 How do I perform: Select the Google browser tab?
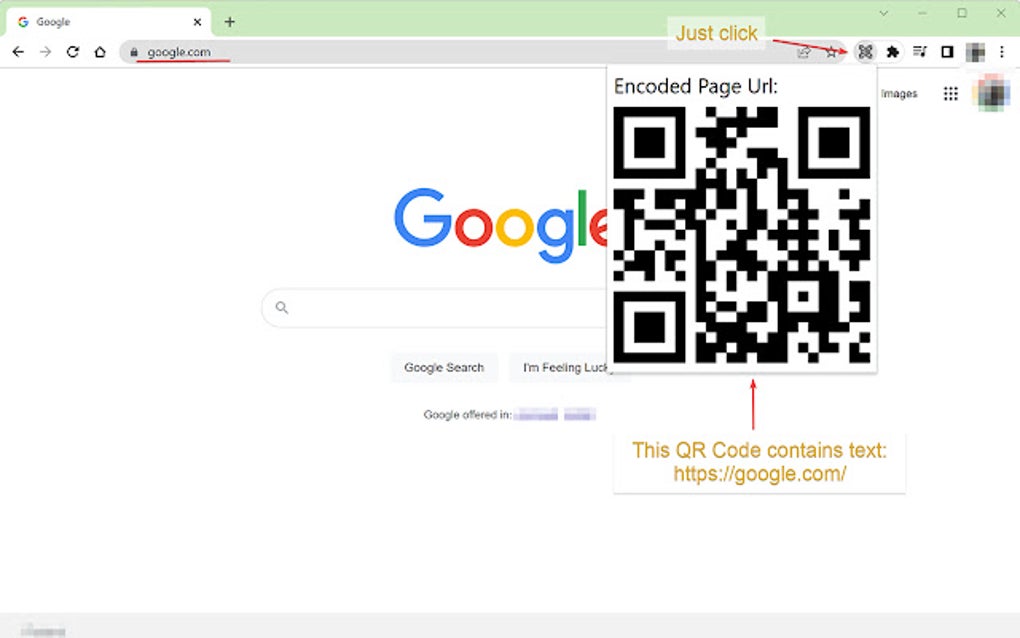click(x=100, y=20)
